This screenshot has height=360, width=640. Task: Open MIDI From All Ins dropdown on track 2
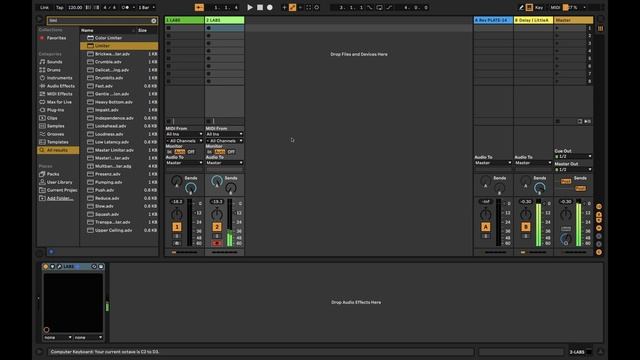point(224,134)
